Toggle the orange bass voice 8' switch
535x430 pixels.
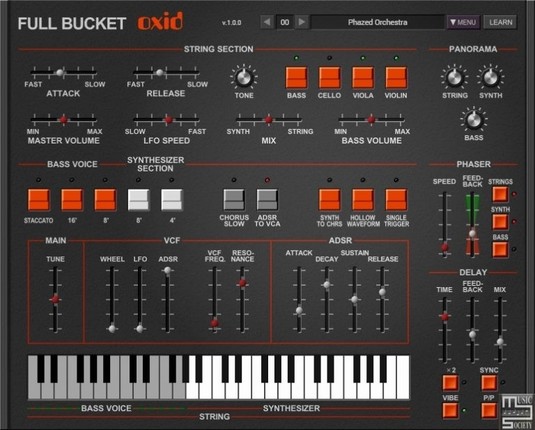105,199
